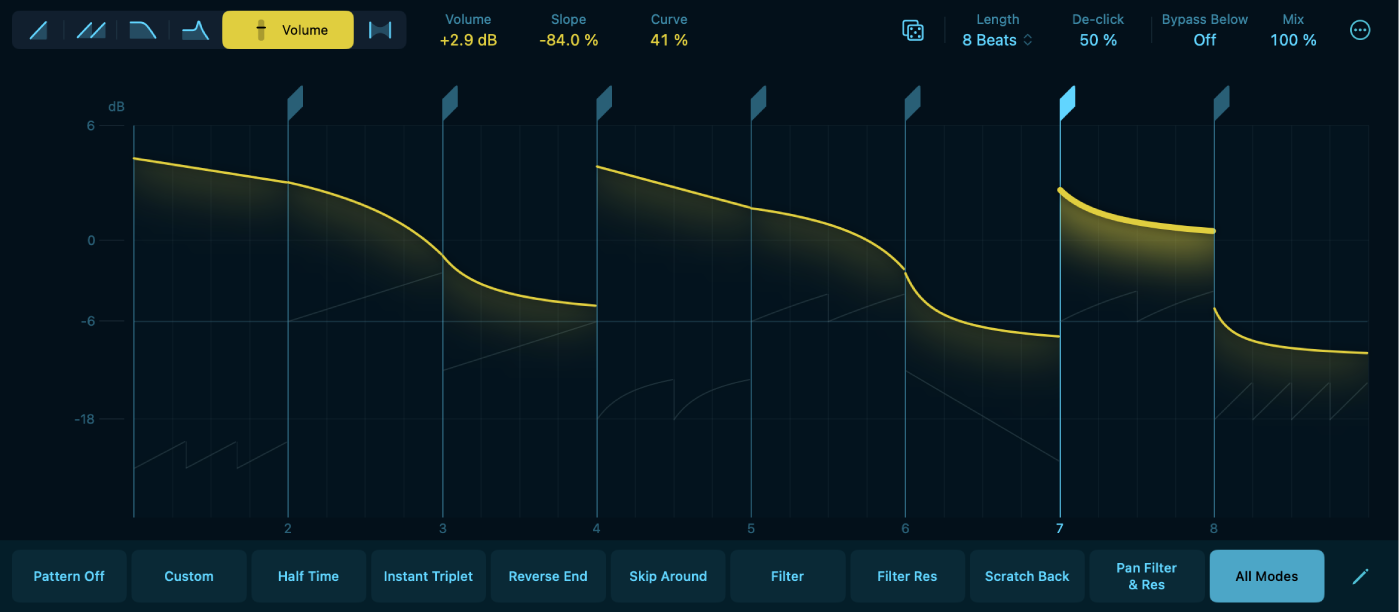Choose the Filter preset

pyautogui.click(x=788, y=576)
